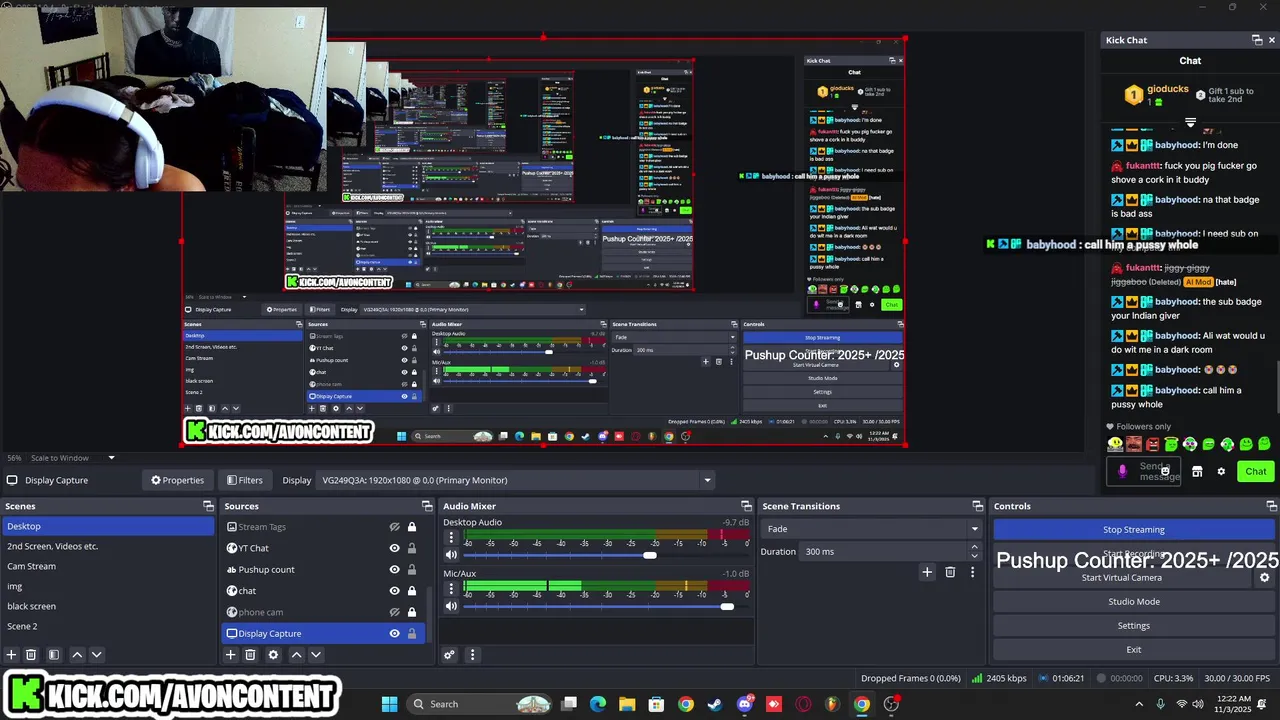Screen dimensions: 1280x720
Task: Open source Filters button above docks
Action: click(244, 480)
